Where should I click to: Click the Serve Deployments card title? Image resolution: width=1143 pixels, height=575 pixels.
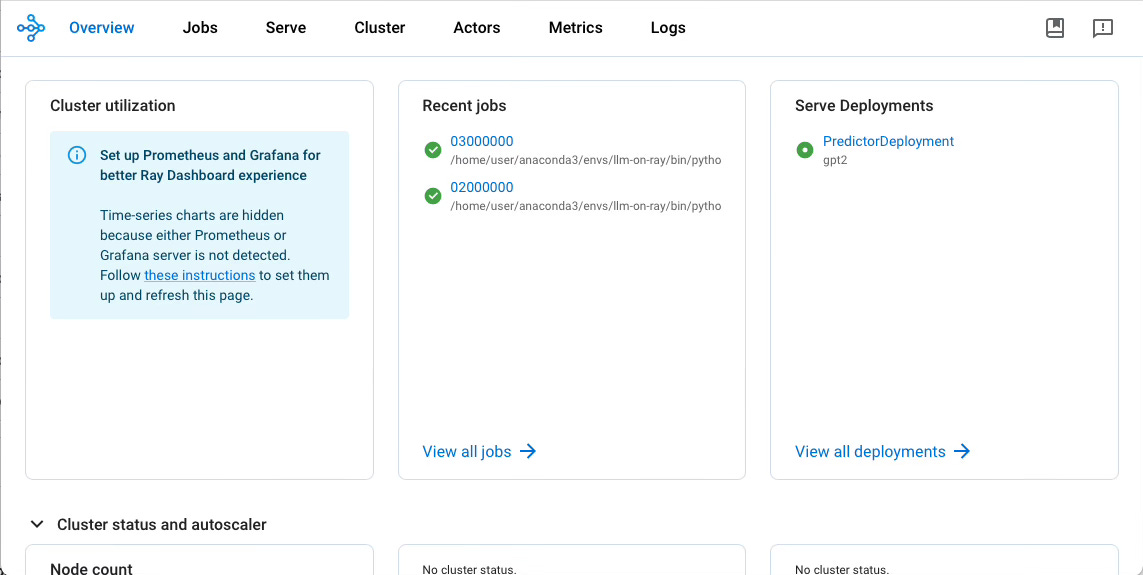pos(864,106)
